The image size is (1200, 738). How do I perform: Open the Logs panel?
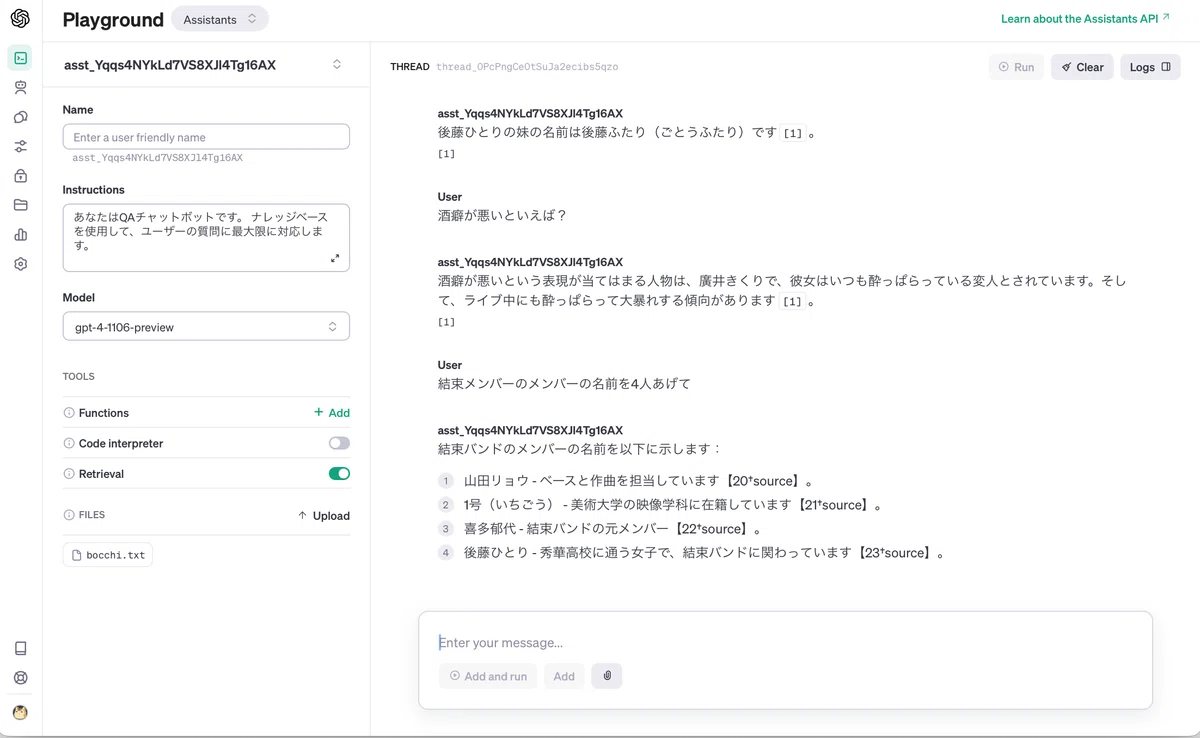pos(1150,67)
